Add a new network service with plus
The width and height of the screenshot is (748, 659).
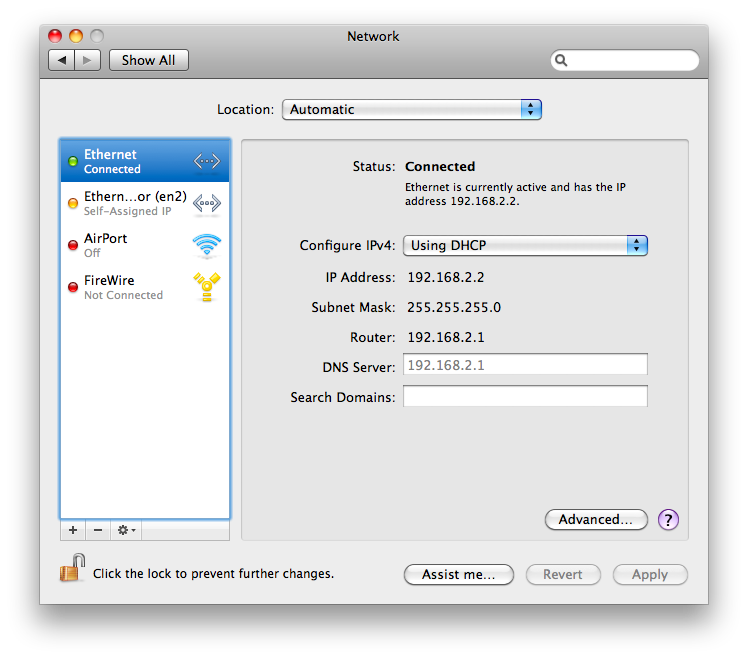pos(73,530)
